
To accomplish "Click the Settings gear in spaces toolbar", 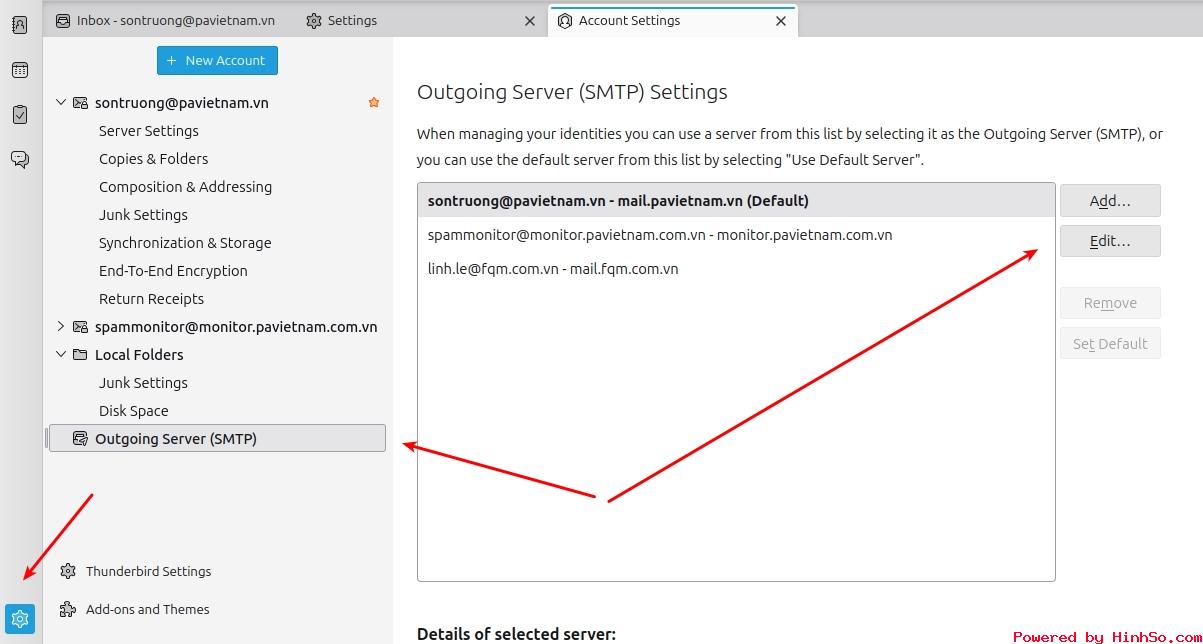I will [x=20, y=619].
